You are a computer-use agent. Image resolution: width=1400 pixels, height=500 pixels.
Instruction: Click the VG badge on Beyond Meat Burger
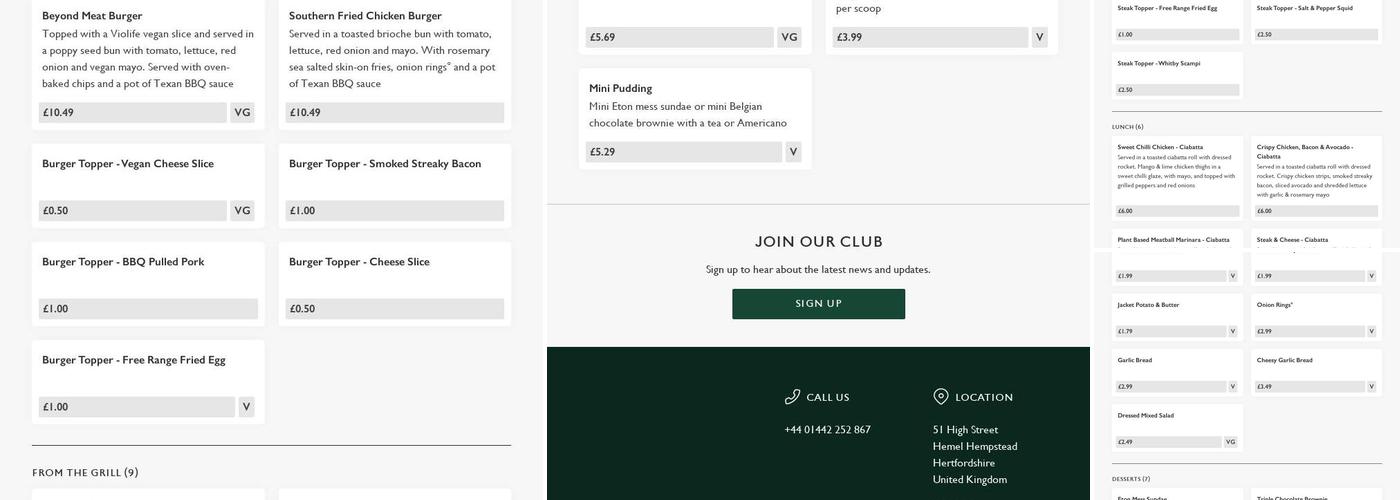click(x=242, y=113)
